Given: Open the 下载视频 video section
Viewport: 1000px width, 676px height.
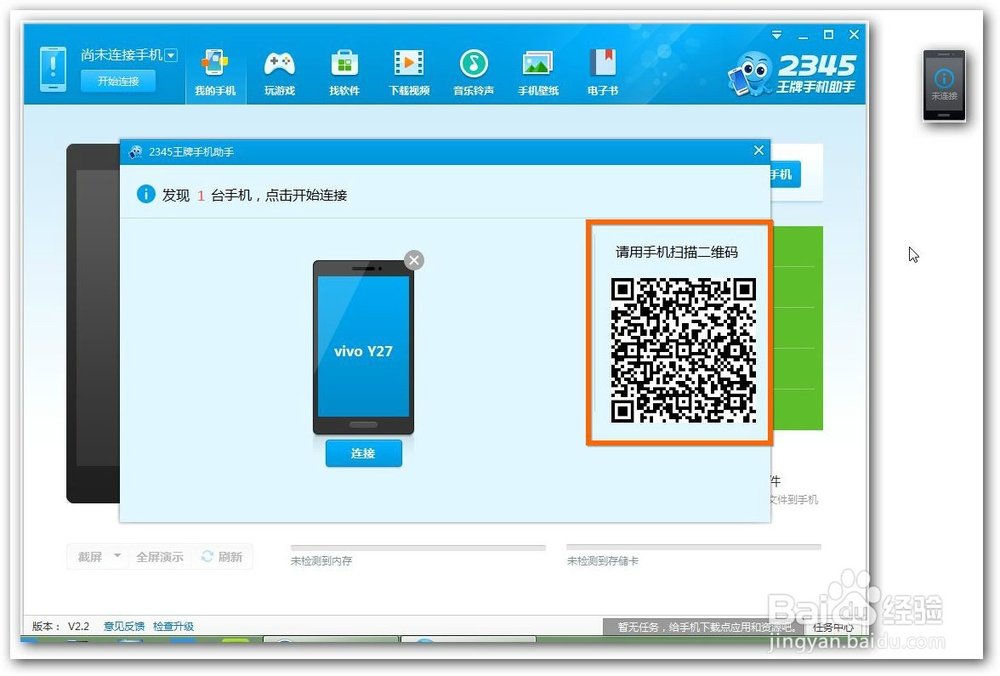Looking at the screenshot, I should tap(409, 72).
